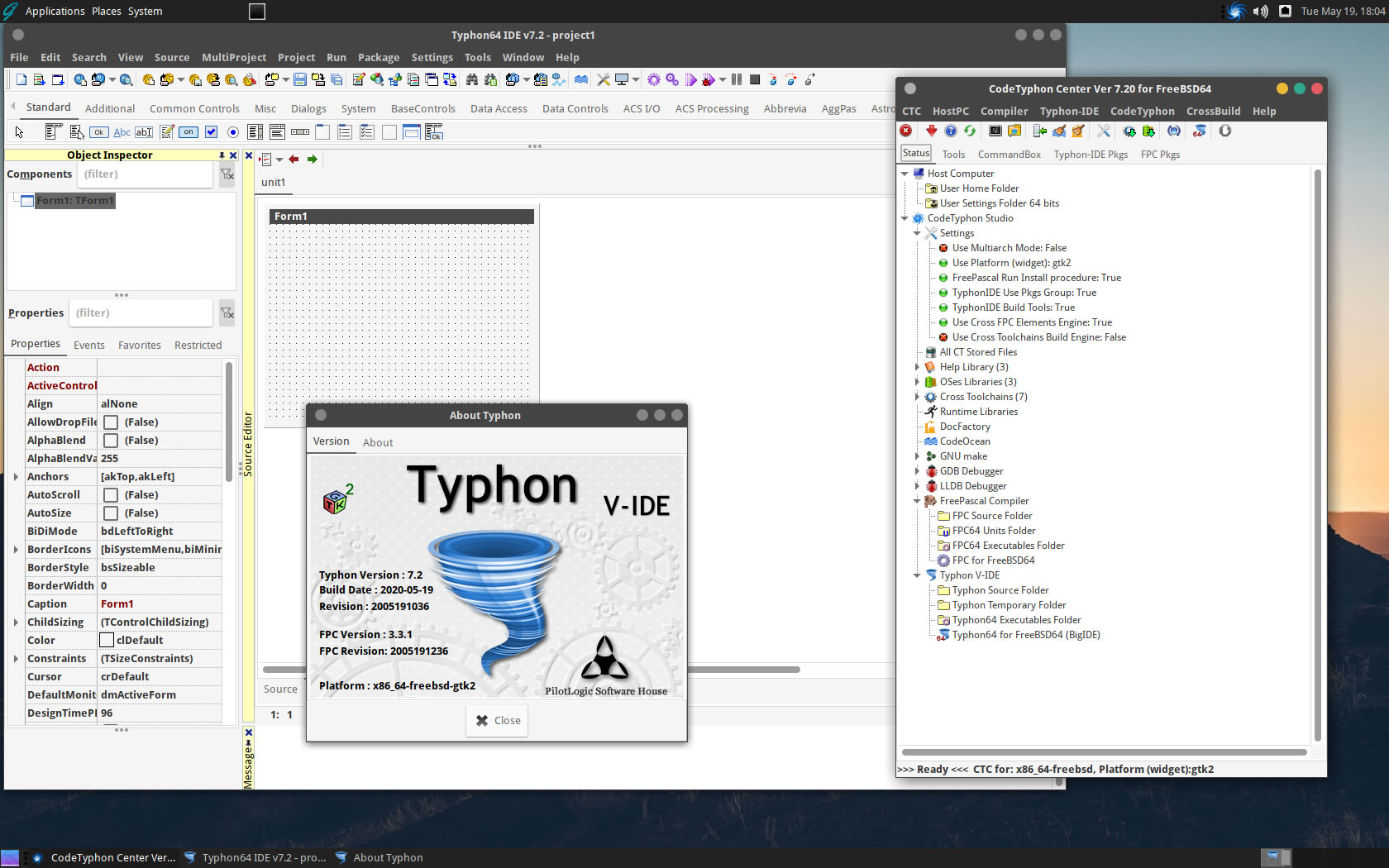The image size is (1389, 868).
Task: Click the power icon in CodeTyphon Center toolbar
Action: click(1225, 131)
